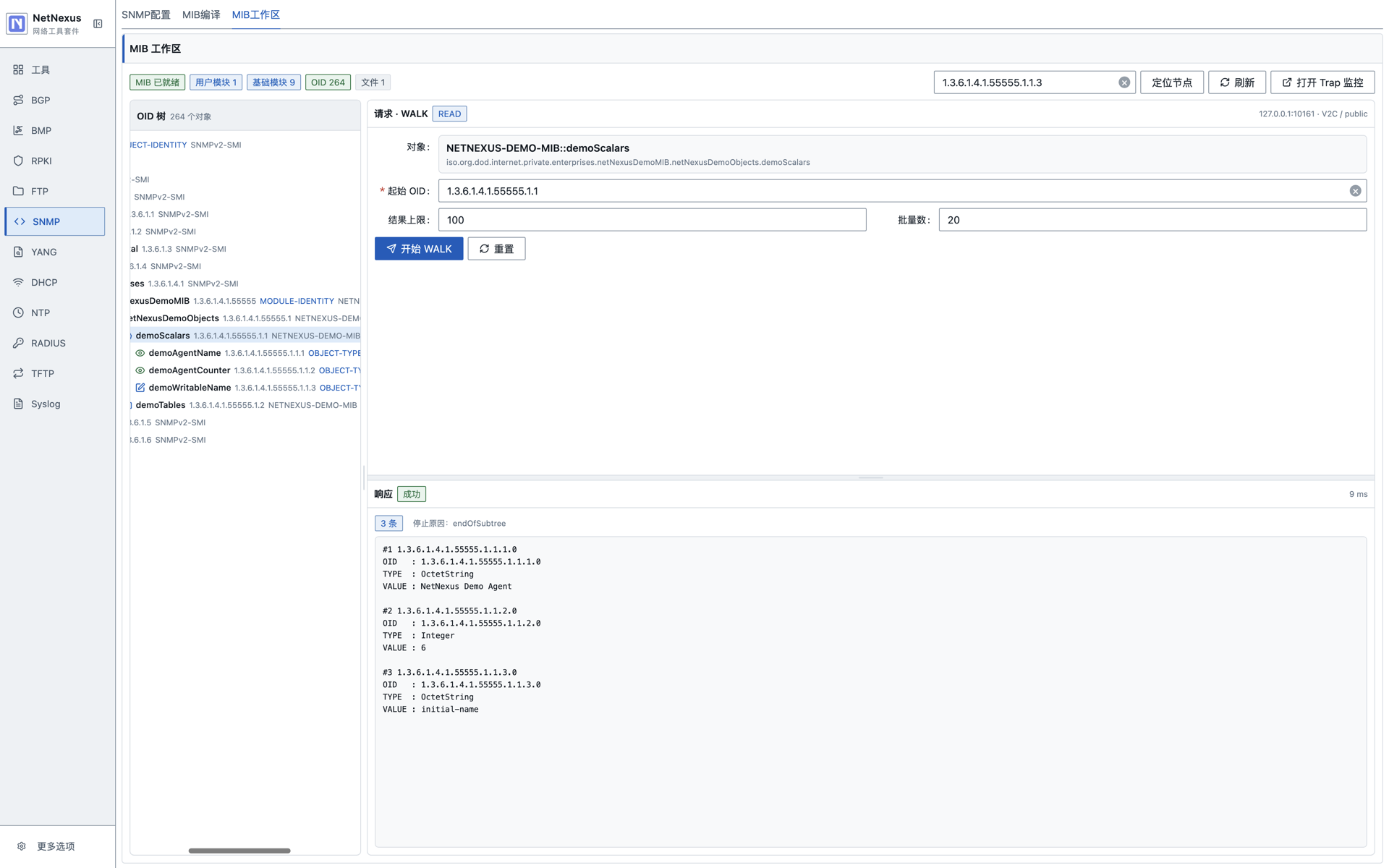This screenshot has width=1389, height=868.
Task: Click value 'NetNexus Demo Agent' in response
Action: 466,587
